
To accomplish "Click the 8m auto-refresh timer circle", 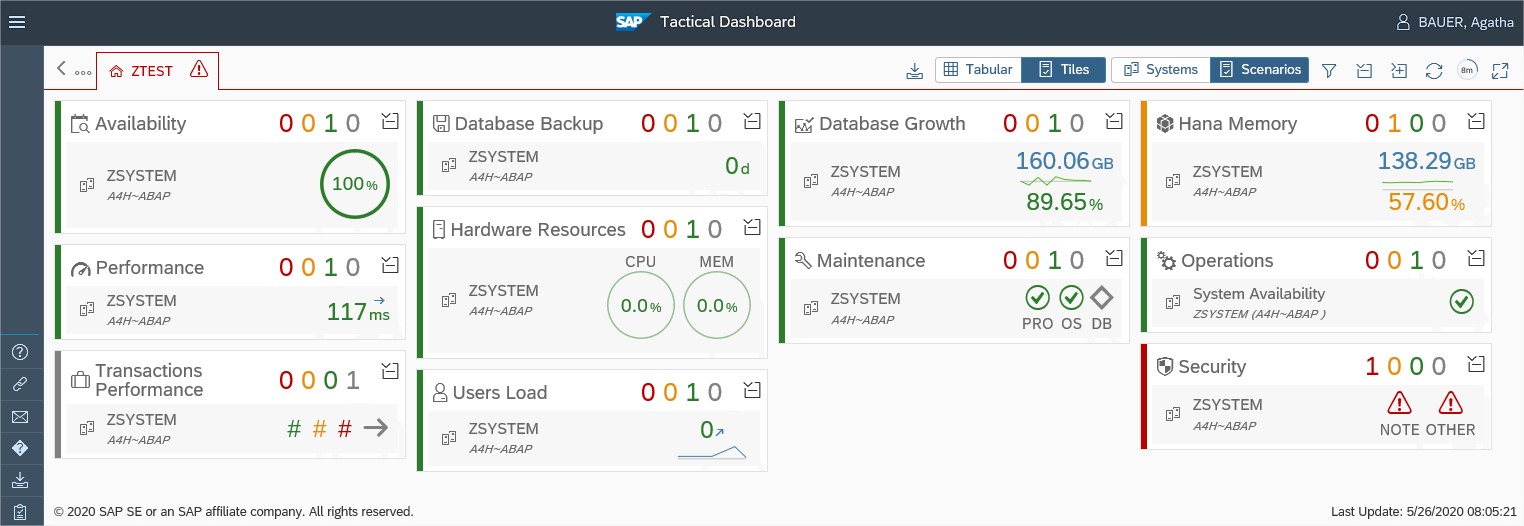I will 1467,70.
